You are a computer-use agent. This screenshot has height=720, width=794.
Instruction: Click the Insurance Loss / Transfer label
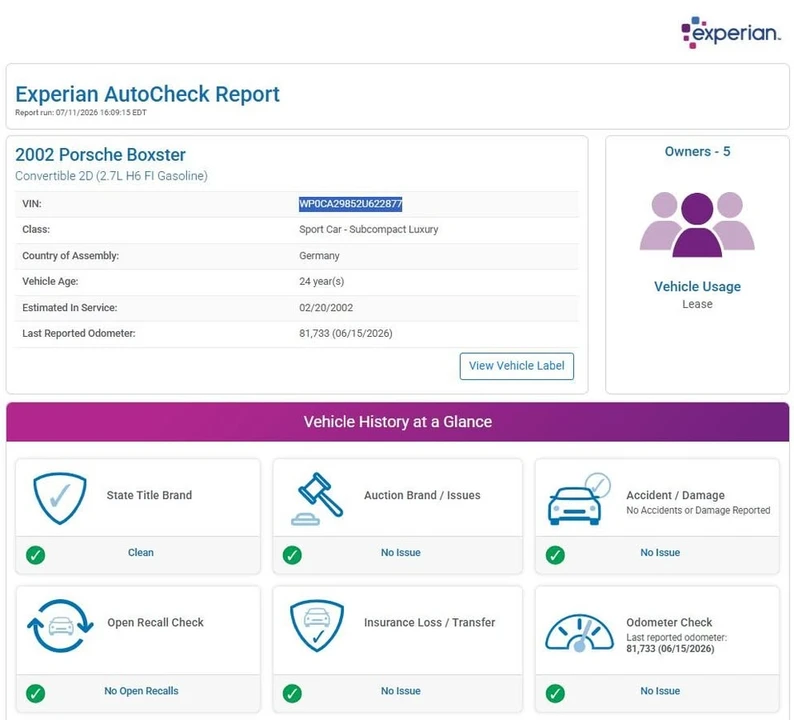point(429,622)
